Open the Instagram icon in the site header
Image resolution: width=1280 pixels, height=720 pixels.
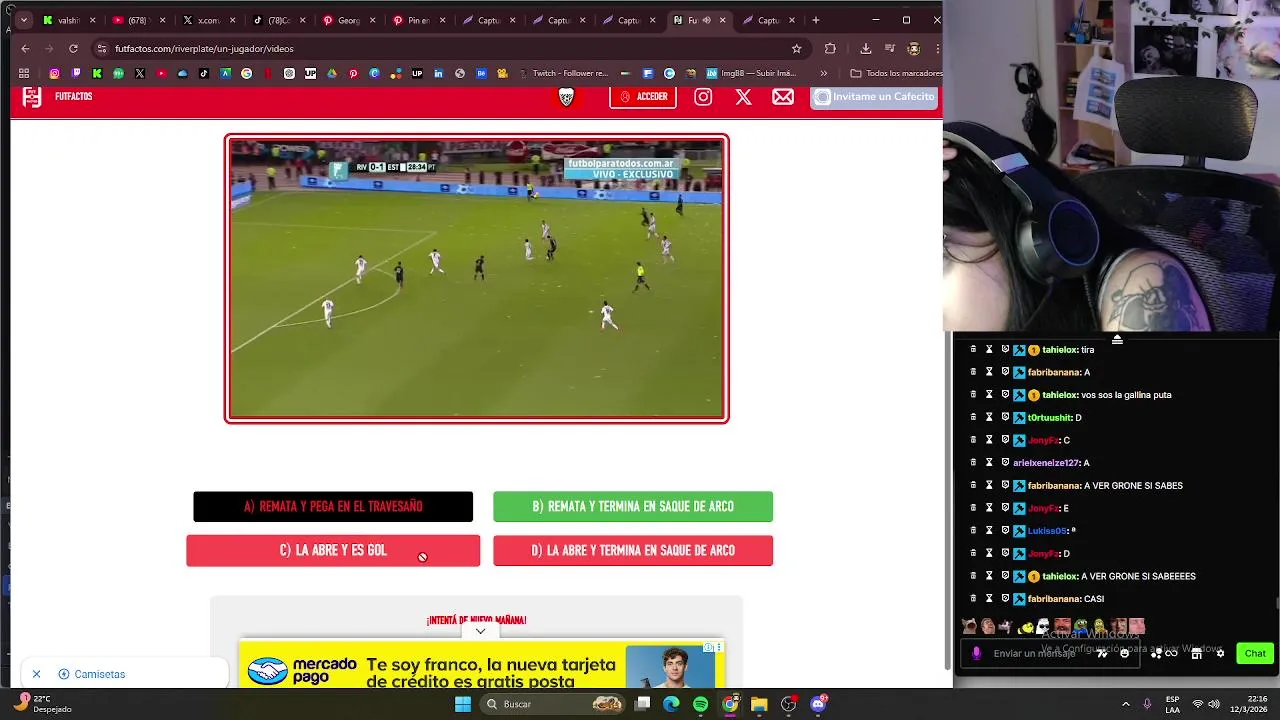[x=703, y=97]
